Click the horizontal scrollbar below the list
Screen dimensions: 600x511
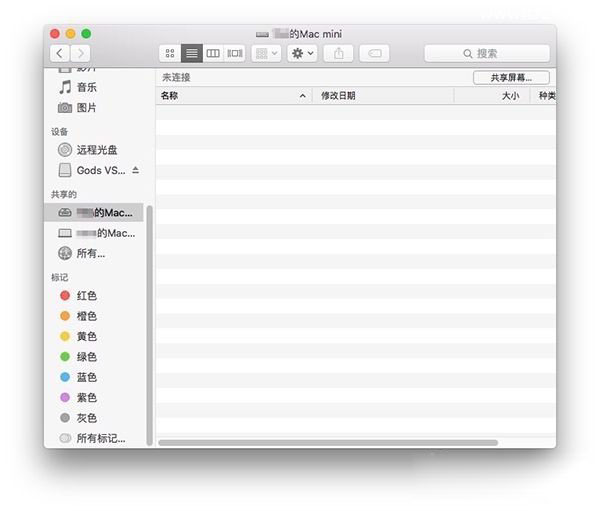328,442
